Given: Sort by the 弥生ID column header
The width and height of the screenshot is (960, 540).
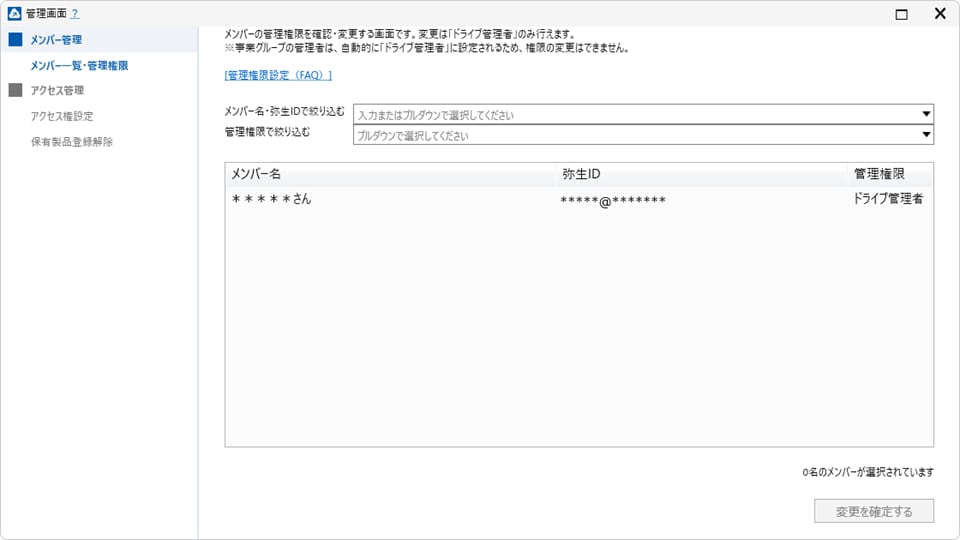Looking at the screenshot, I should coord(702,174).
